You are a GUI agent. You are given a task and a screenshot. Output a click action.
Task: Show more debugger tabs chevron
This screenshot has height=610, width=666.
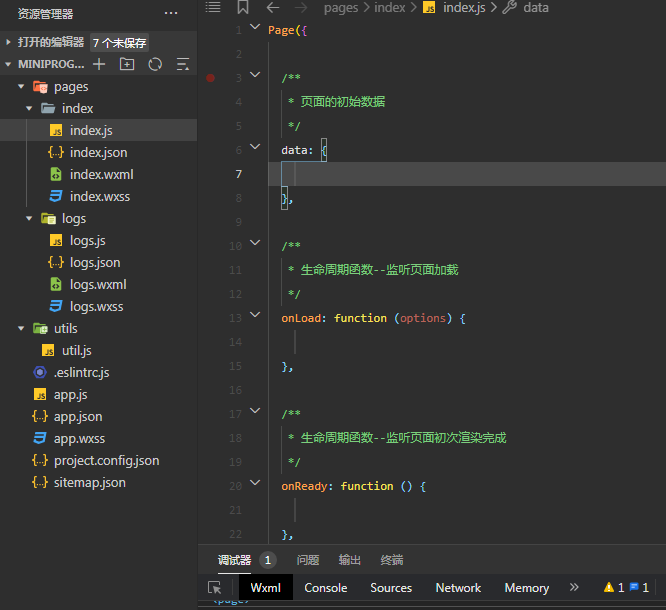pos(574,587)
